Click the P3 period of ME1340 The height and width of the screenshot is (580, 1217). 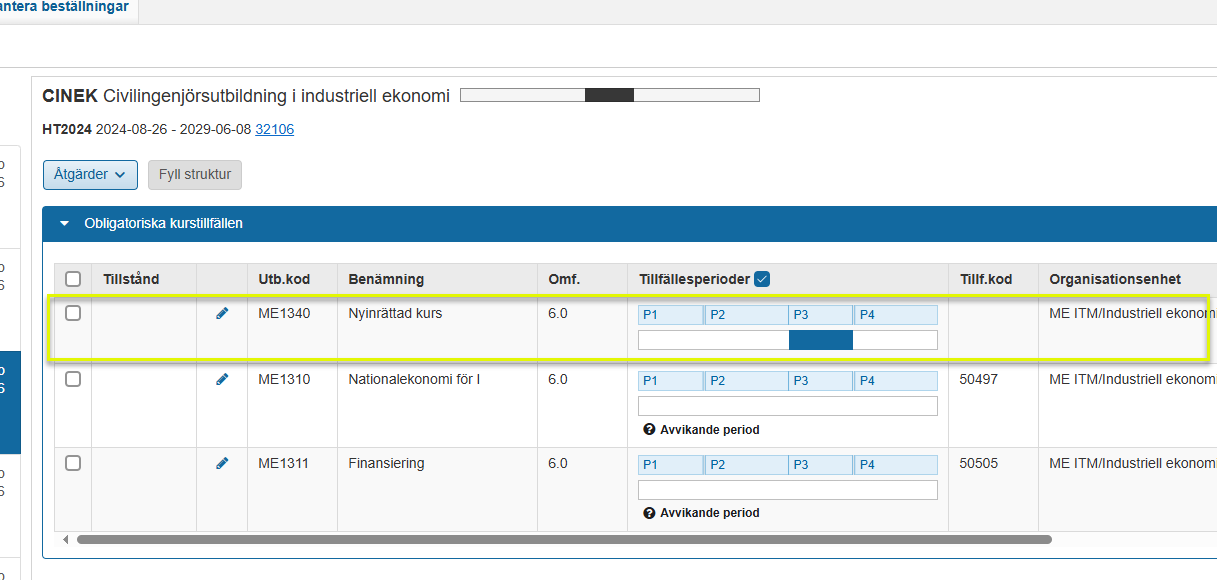(820, 315)
